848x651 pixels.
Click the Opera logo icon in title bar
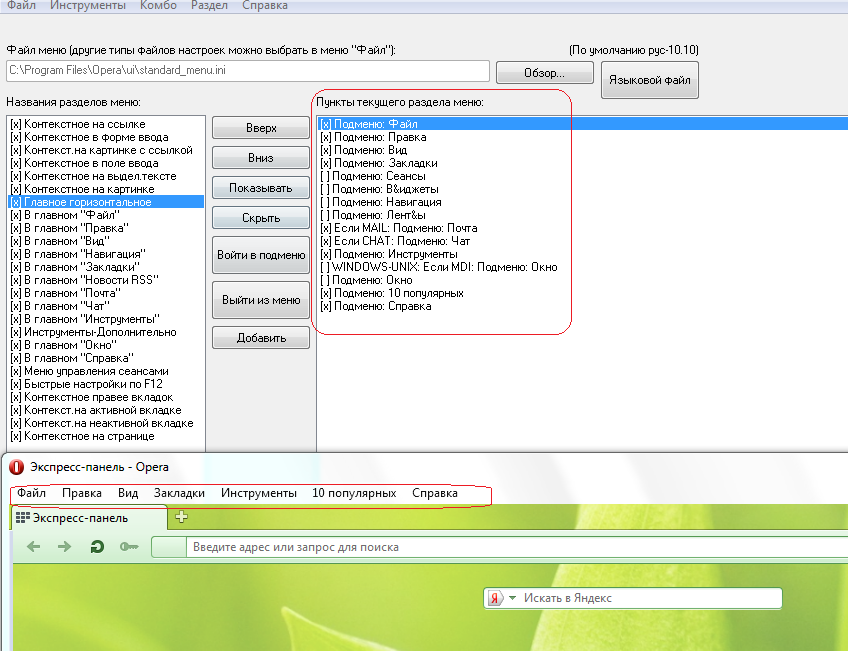pos(16,467)
